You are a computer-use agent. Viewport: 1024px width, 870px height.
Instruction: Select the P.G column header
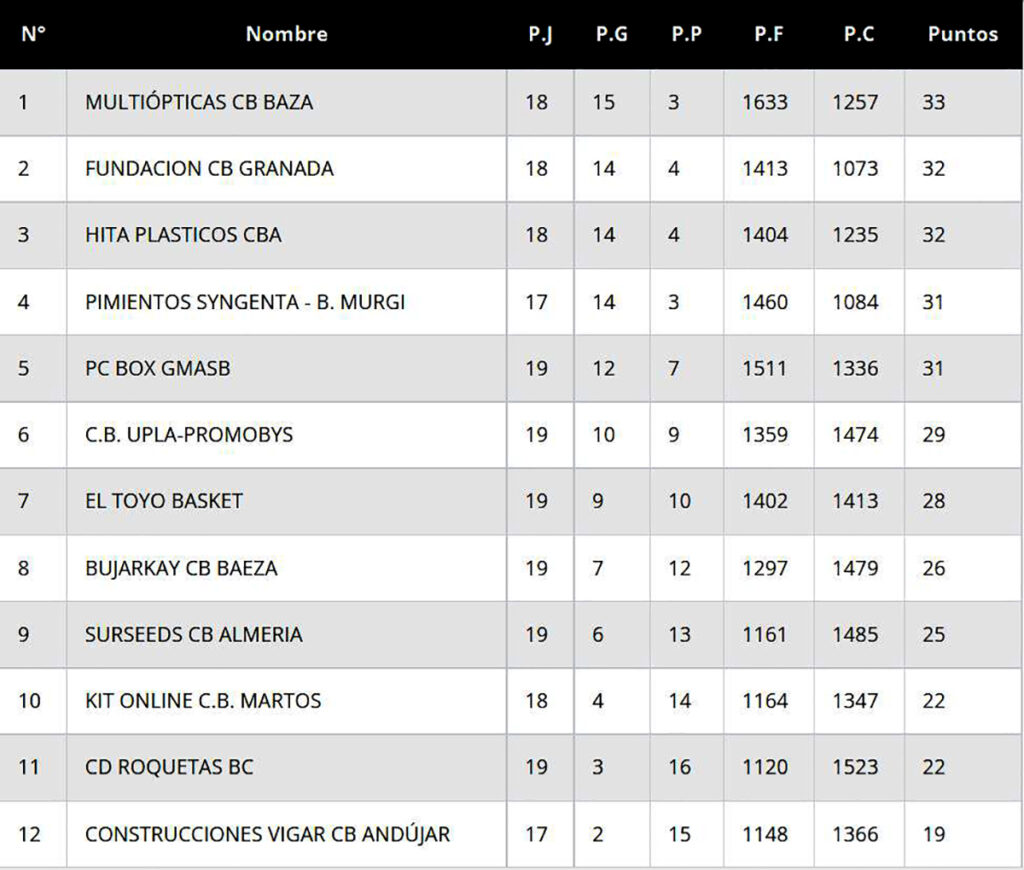[x=611, y=34]
